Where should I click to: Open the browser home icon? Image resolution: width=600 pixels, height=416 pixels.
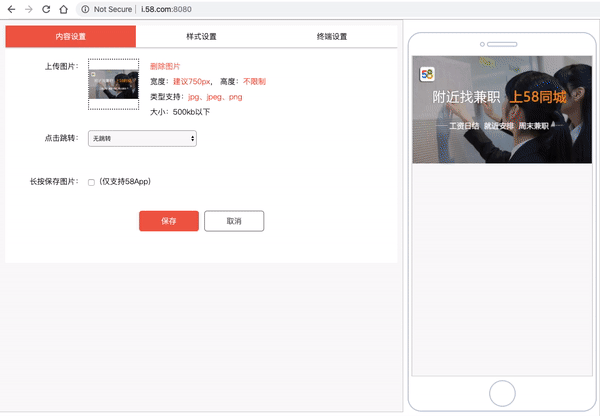64,9
